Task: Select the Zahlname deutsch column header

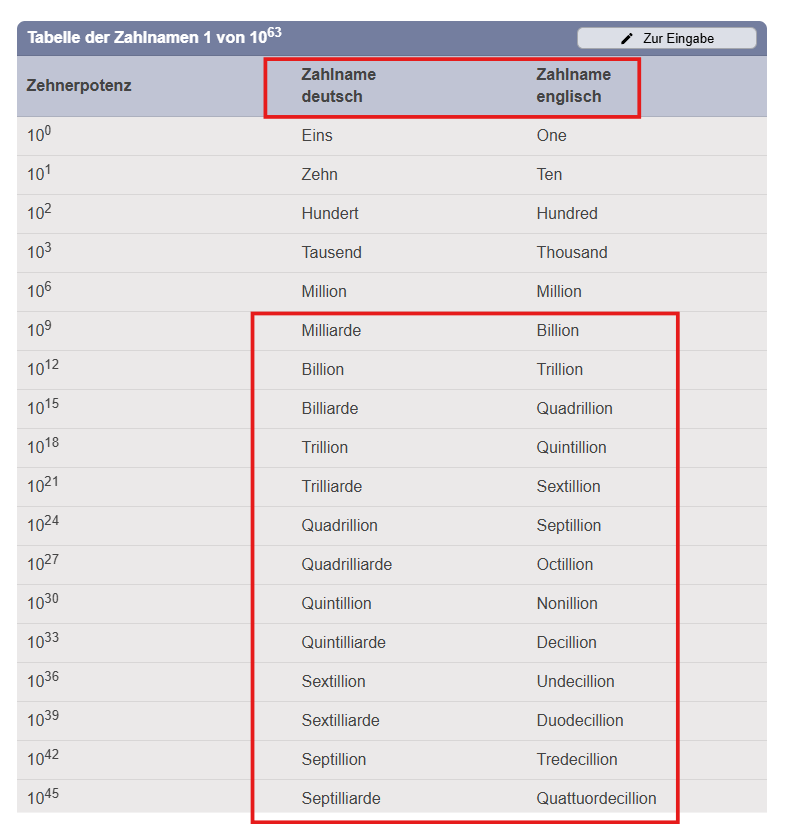Action: (x=338, y=85)
